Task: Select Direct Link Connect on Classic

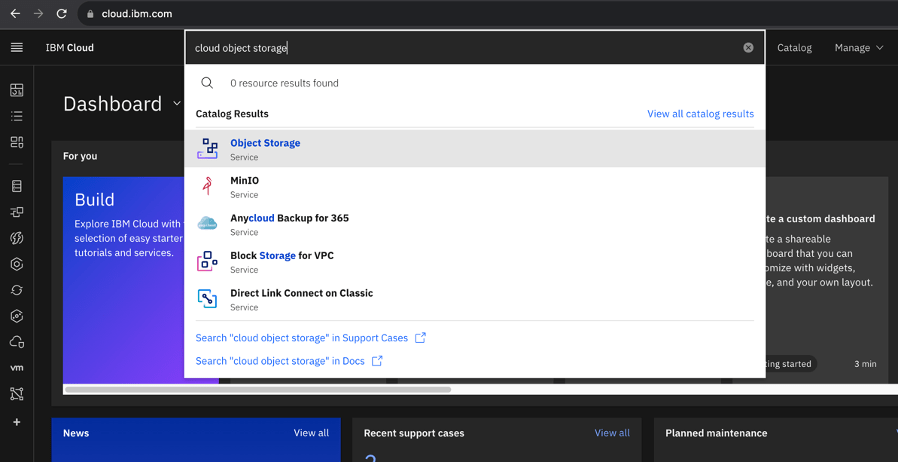Action: click(x=301, y=294)
